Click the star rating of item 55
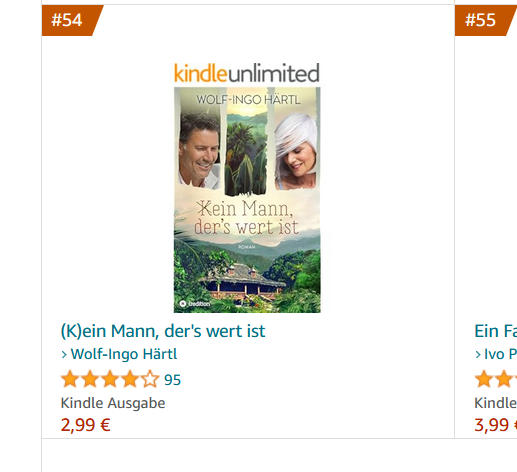This screenshot has height=472, width=517. (x=496, y=379)
